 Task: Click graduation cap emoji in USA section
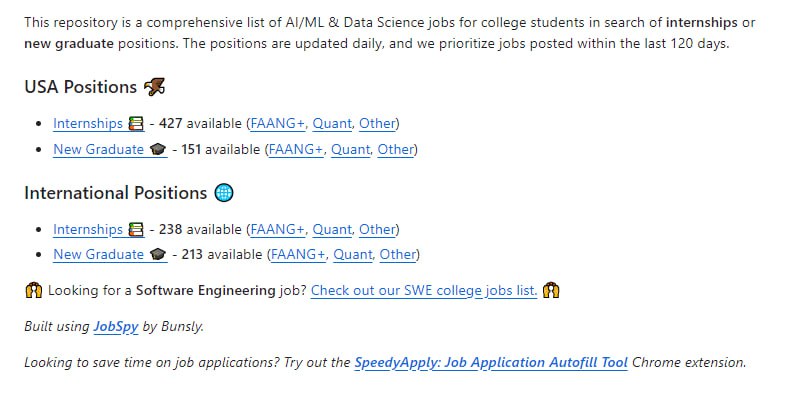[158, 149]
